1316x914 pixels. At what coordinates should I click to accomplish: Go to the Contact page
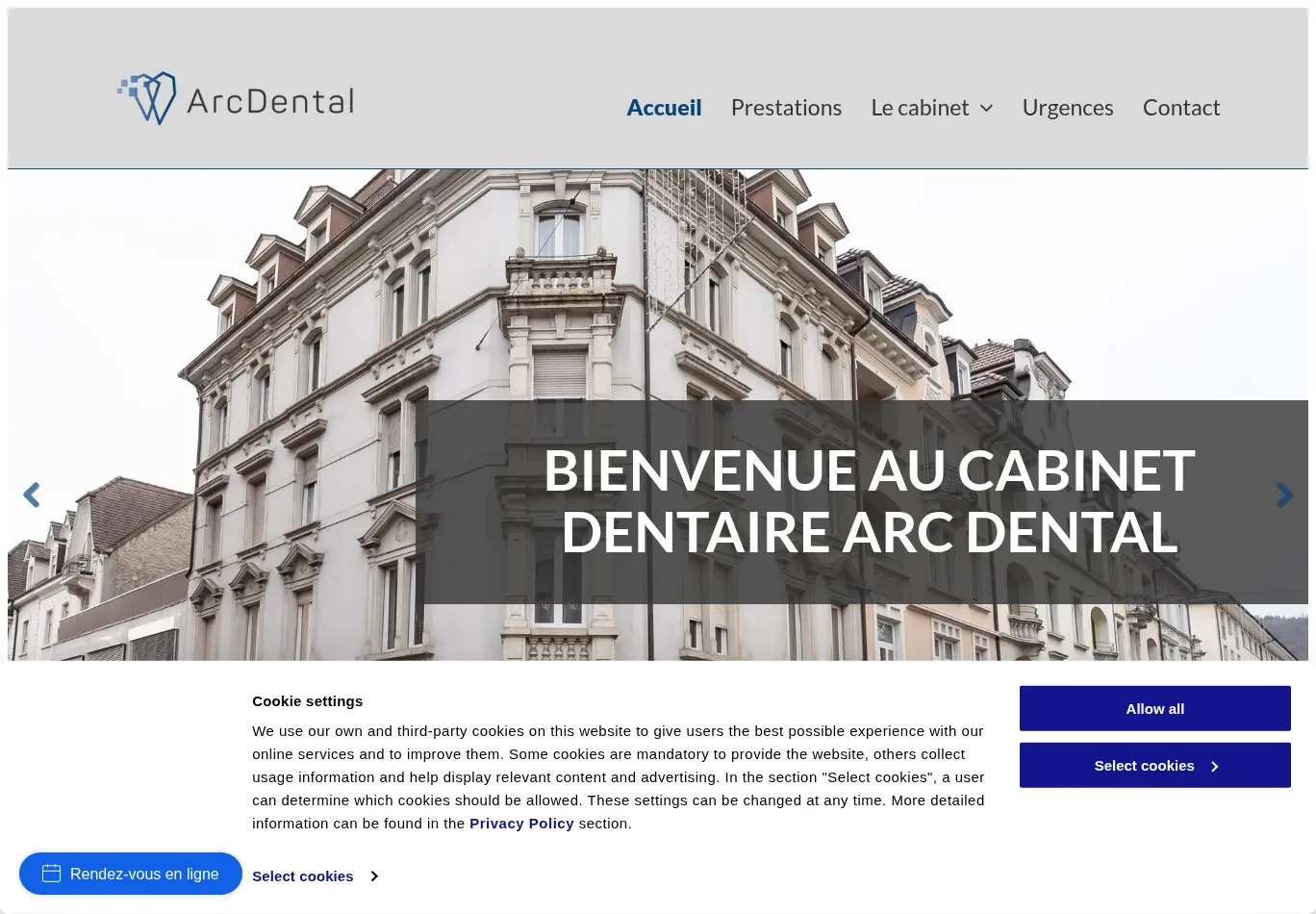1180,108
